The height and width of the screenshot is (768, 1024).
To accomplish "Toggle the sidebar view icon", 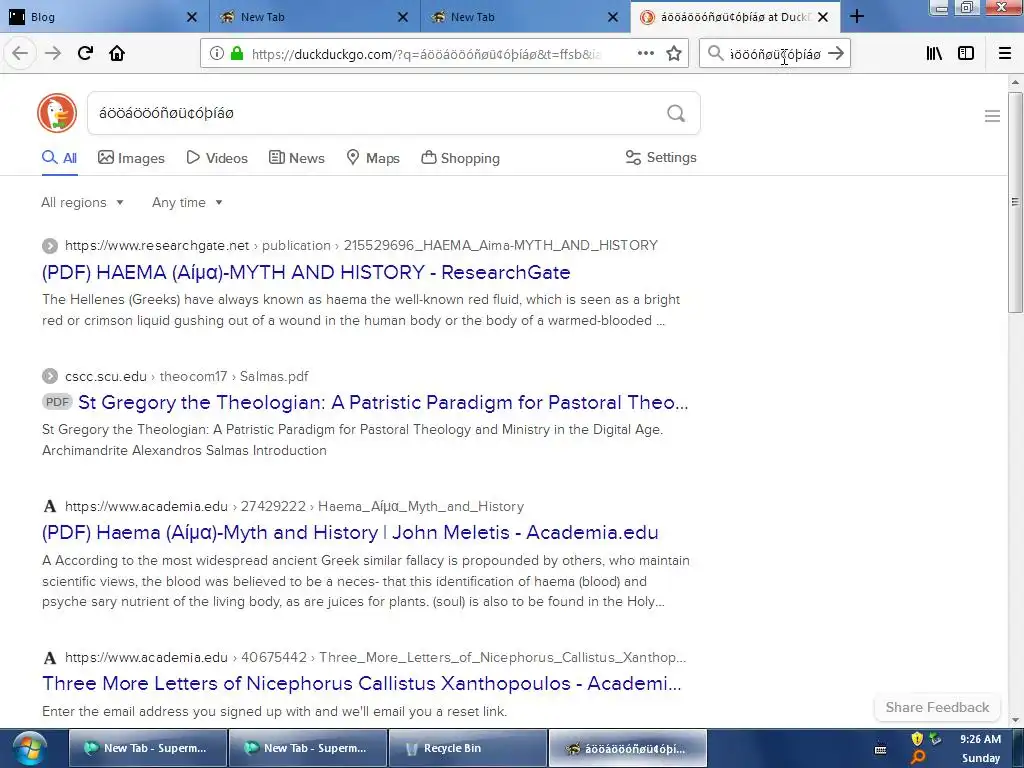I will pos(966,54).
